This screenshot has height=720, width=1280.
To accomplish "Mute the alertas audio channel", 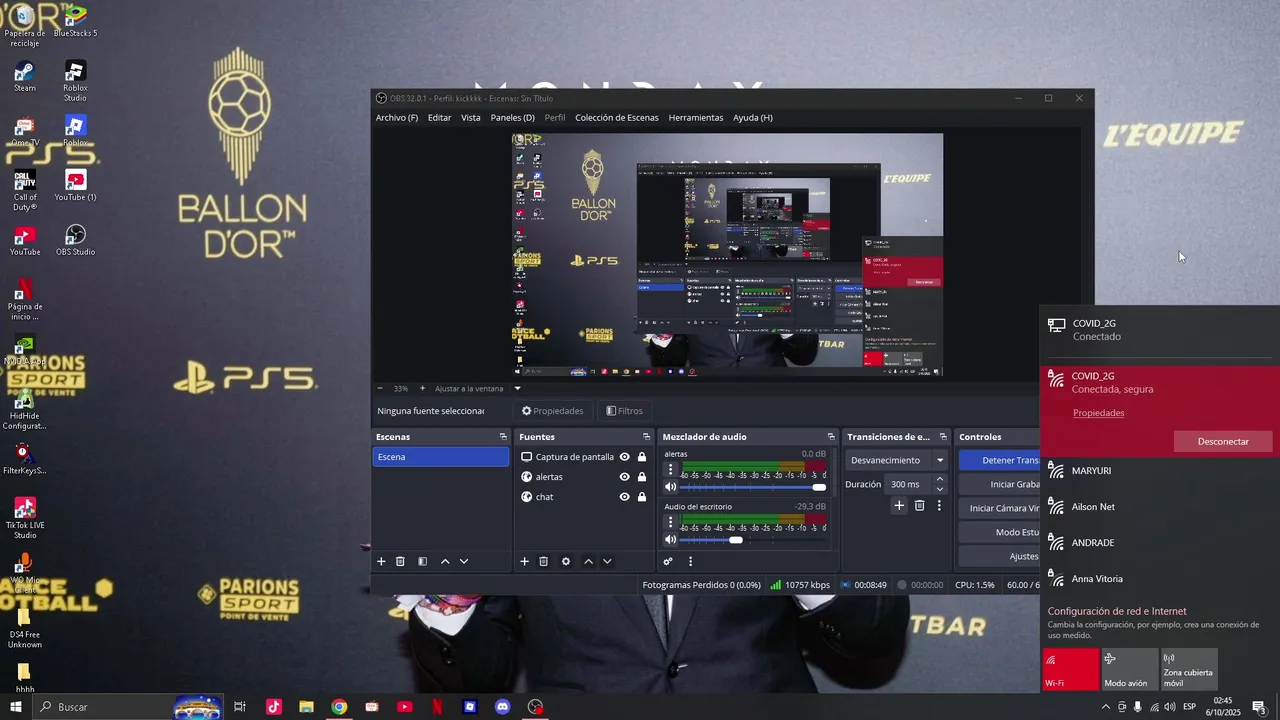I will [x=671, y=487].
